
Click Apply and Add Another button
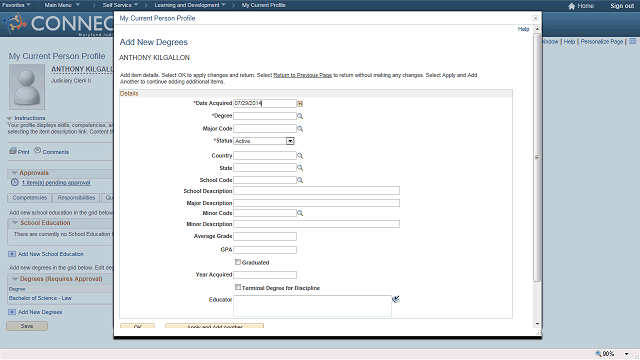coord(214,326)
